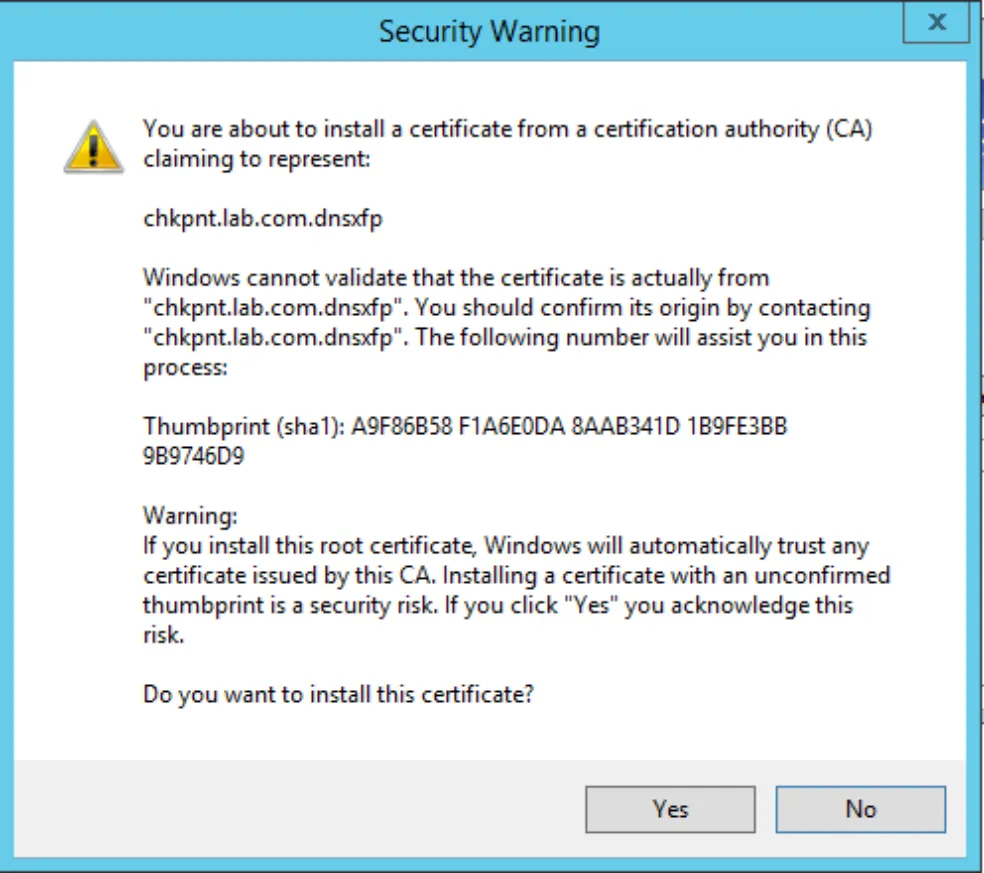The image size is (984, 873).
Task: Click the sha1 thumbprint A9F86B58 text
Action: [x=402, y=426]
